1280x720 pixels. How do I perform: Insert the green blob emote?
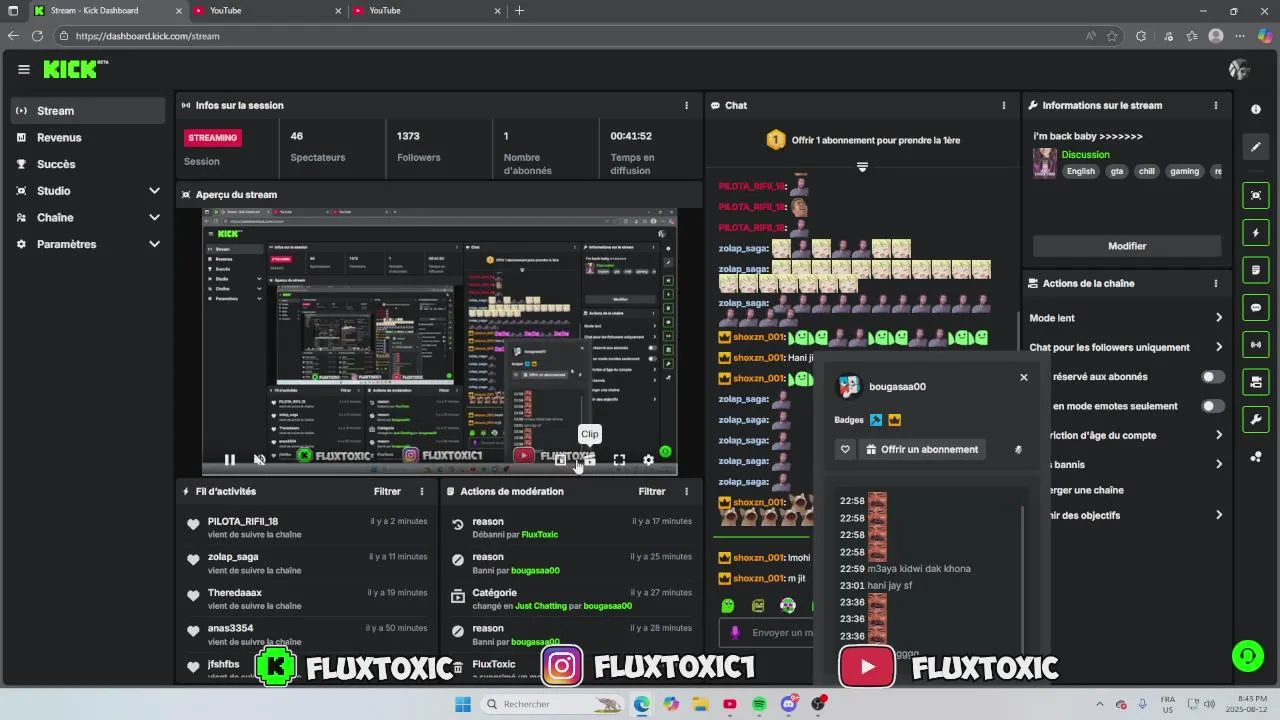point(728,606)
